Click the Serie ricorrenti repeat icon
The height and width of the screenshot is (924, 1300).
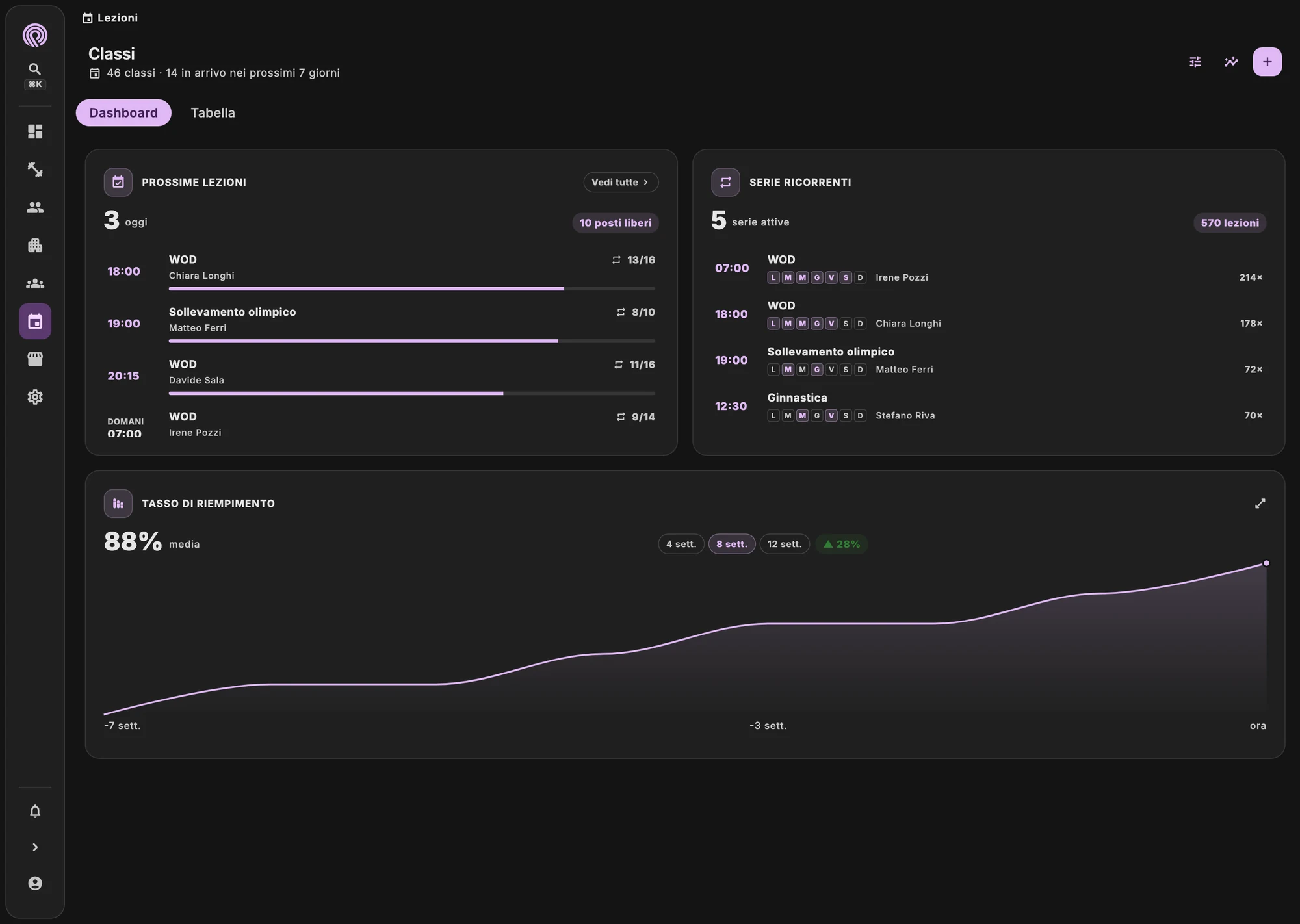click(725, 182)
